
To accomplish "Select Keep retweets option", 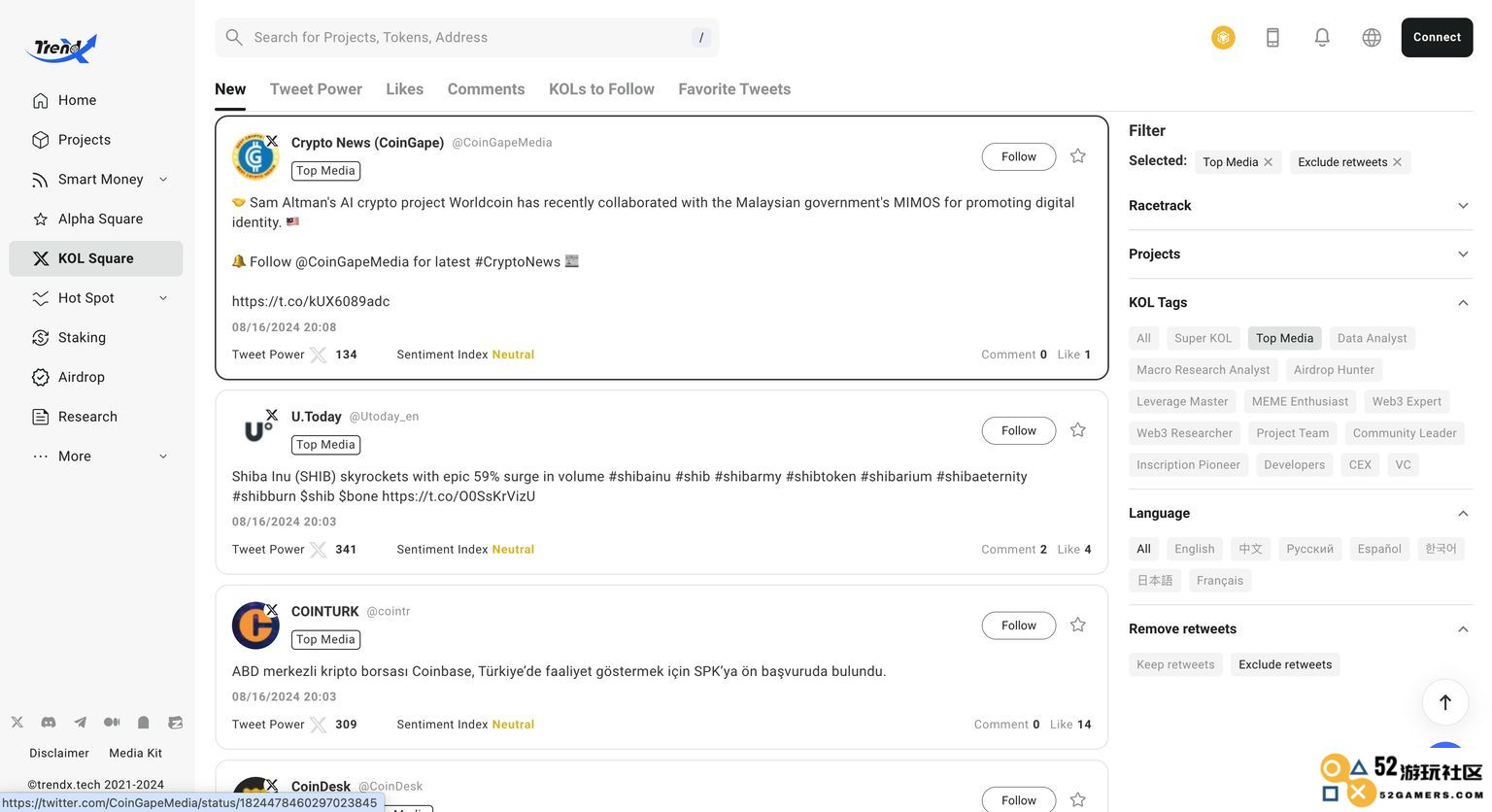I will click(1175, 664).
